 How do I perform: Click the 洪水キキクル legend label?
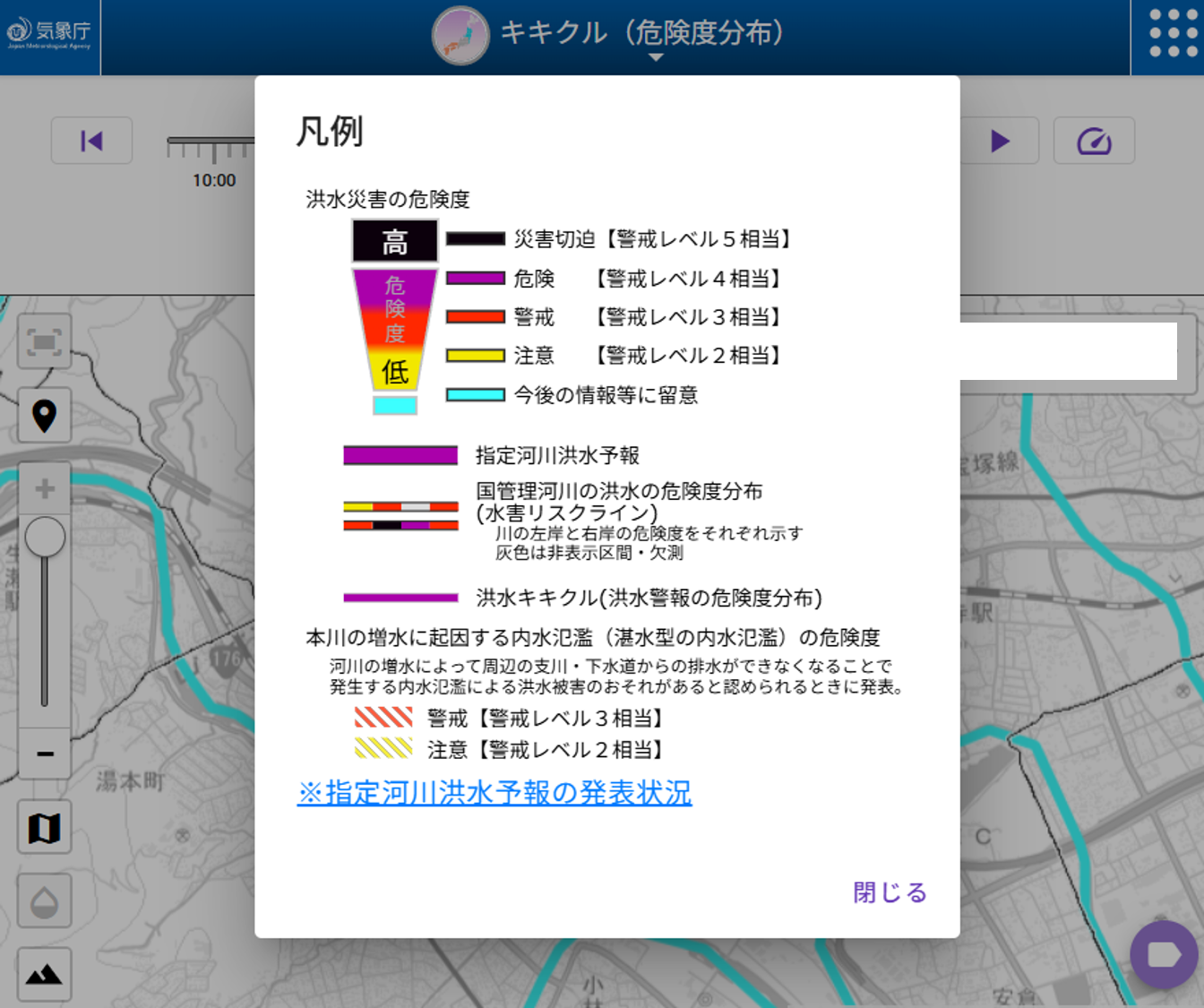[x=649, y=598]
